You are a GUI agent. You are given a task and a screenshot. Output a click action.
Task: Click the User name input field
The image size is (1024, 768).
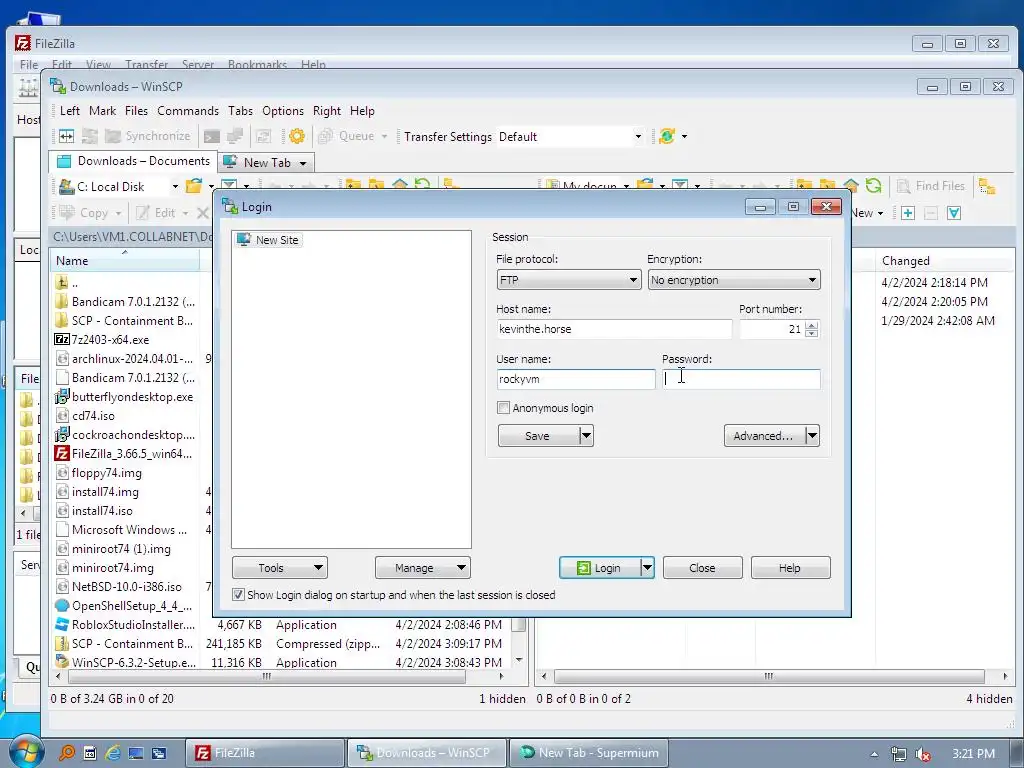(576, 379)
